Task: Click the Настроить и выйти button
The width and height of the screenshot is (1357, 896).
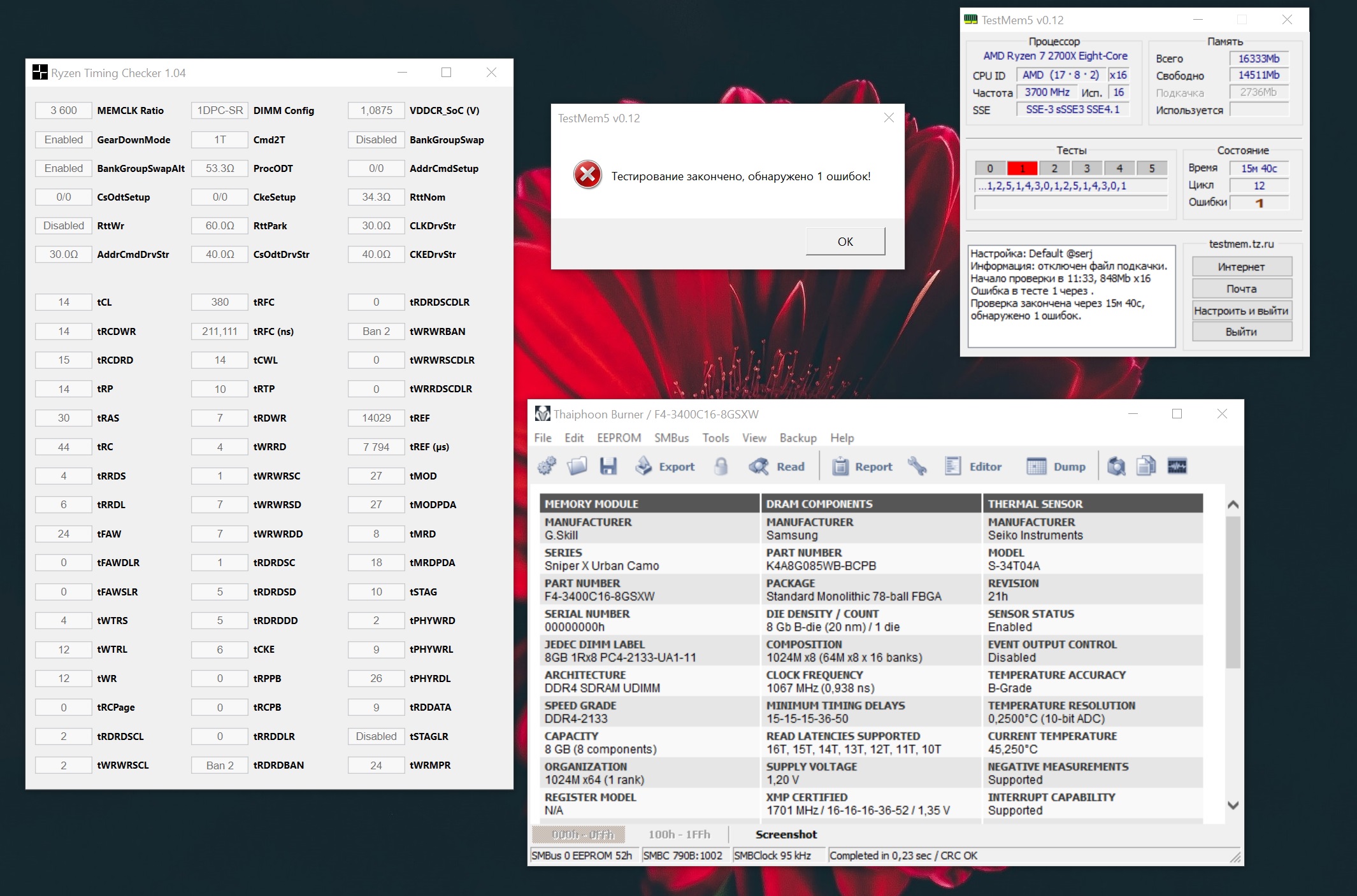Action: 1241,311
